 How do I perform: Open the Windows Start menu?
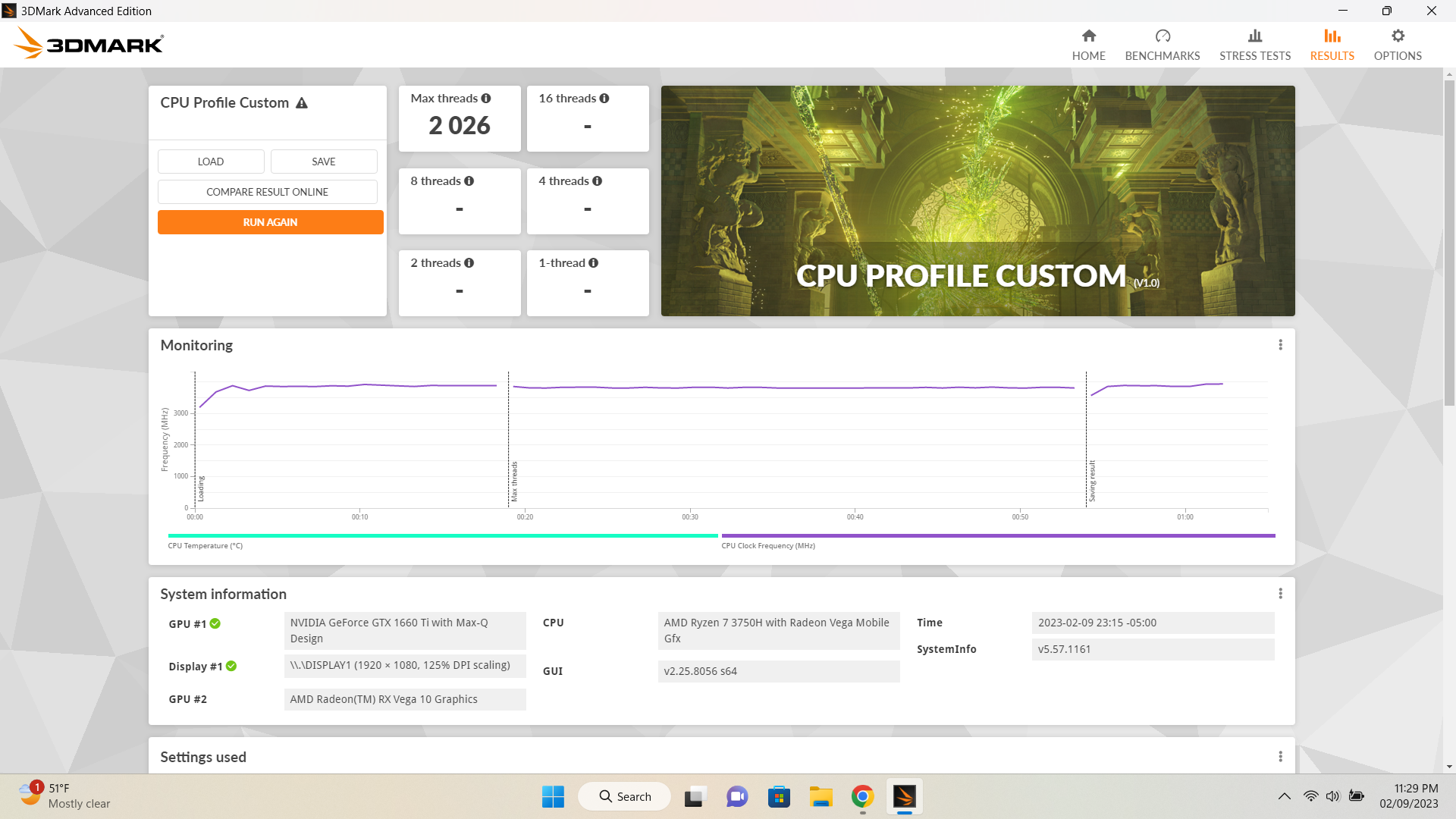pyautogui.click(x=553, y=797)
